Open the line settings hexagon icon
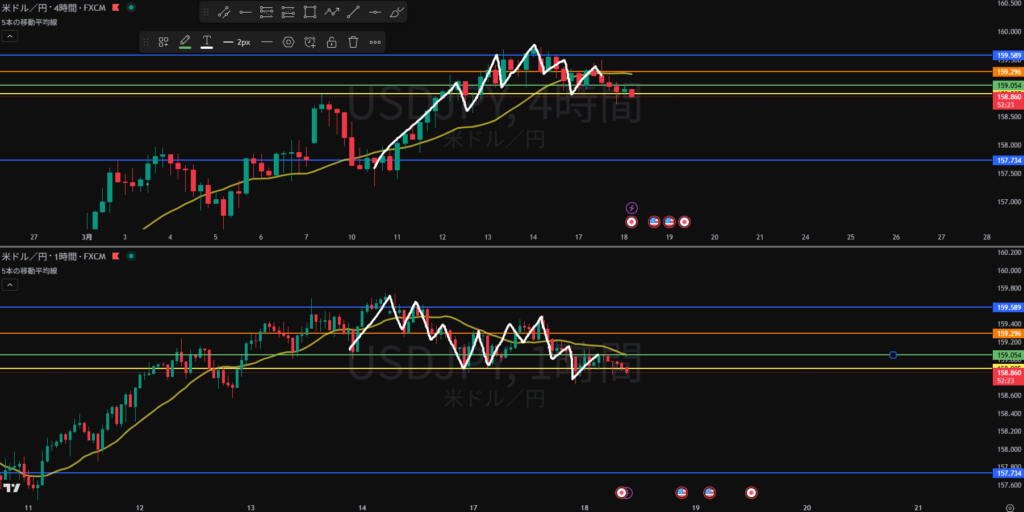Screen dimensions: 1024x512 288,42
